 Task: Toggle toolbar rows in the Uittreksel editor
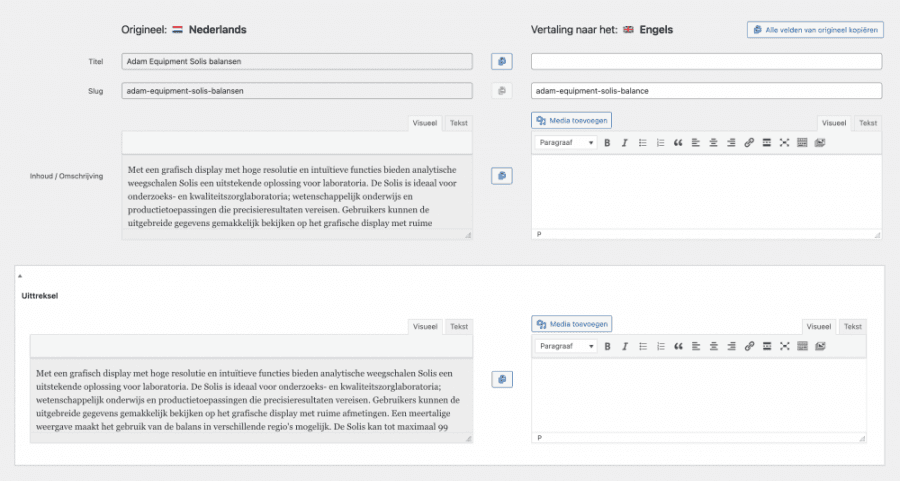(803, 346)
